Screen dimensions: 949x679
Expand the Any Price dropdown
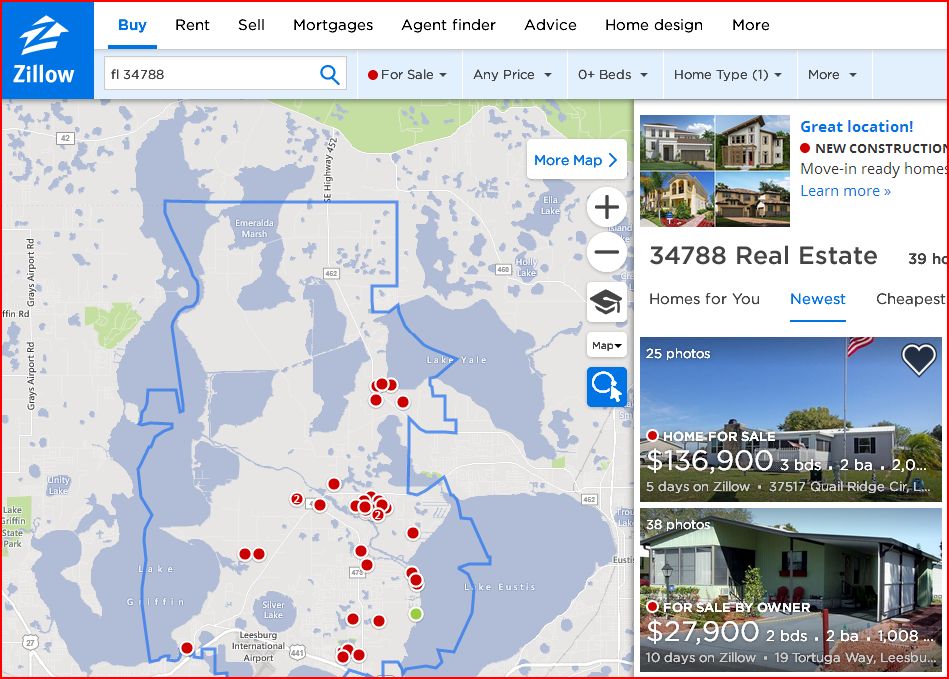514,74
